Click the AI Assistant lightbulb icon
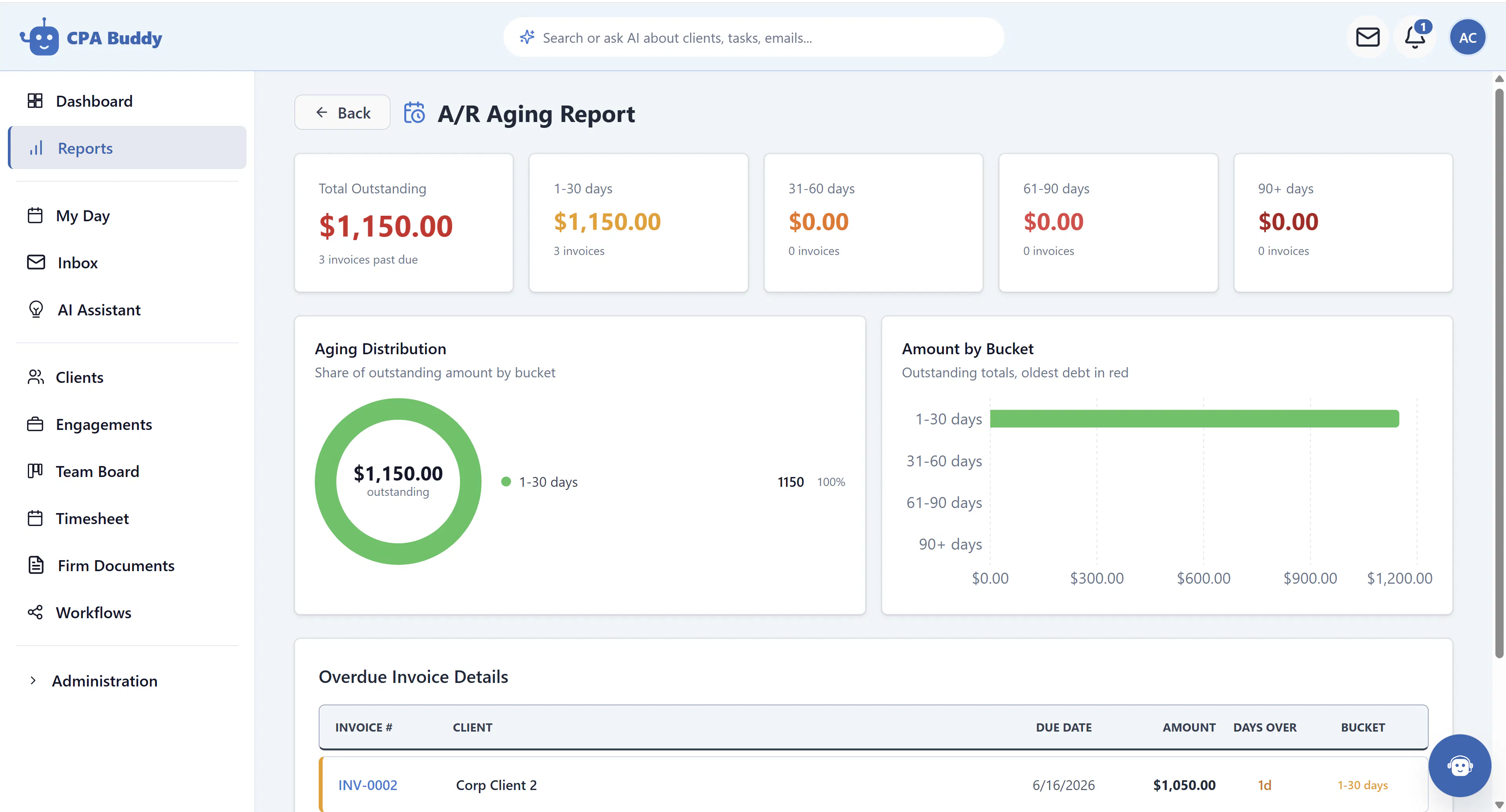This screenshot has width=1506, height=812. click(x=36, y=310)
